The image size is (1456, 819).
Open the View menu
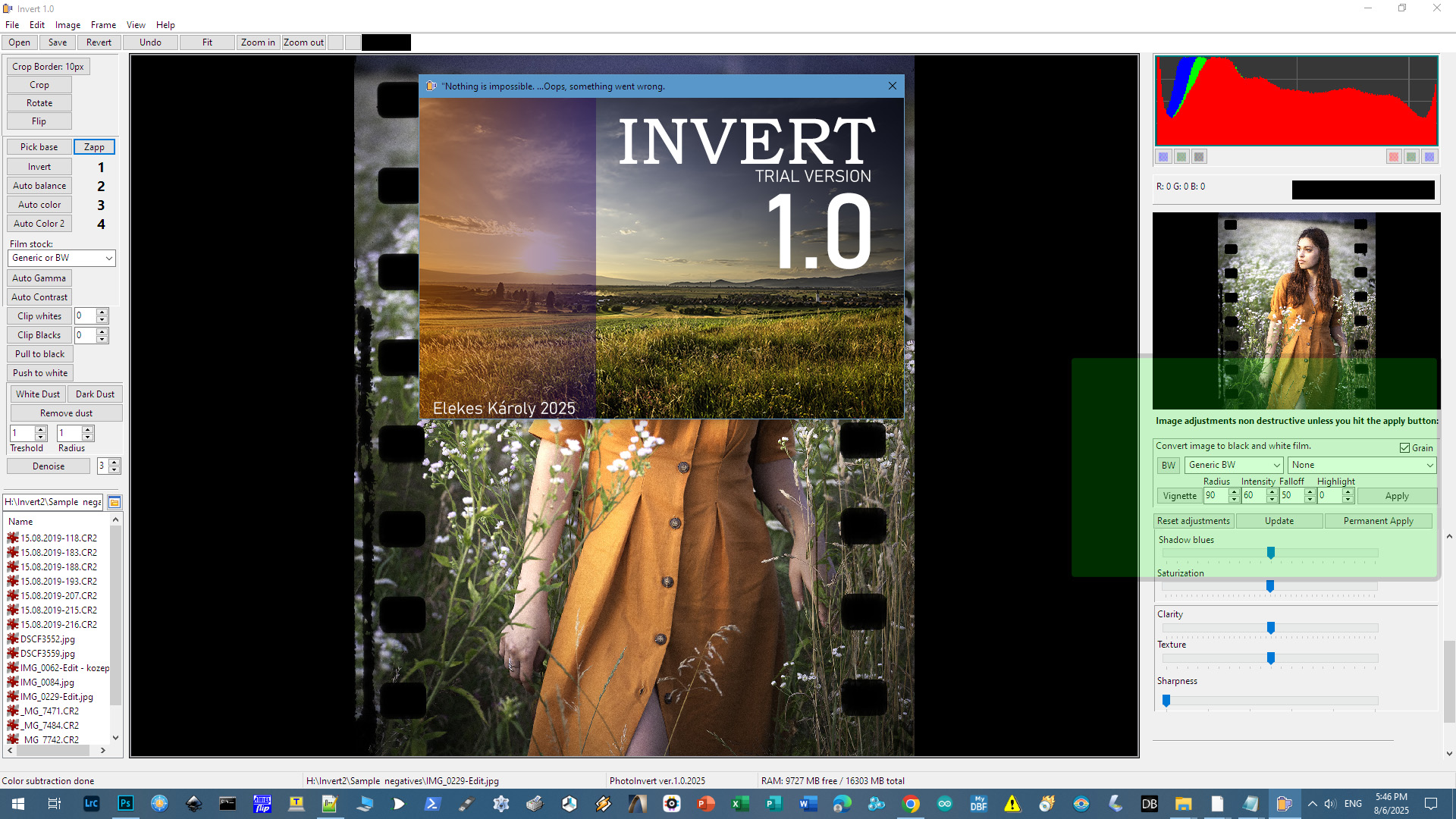[136, 25]
